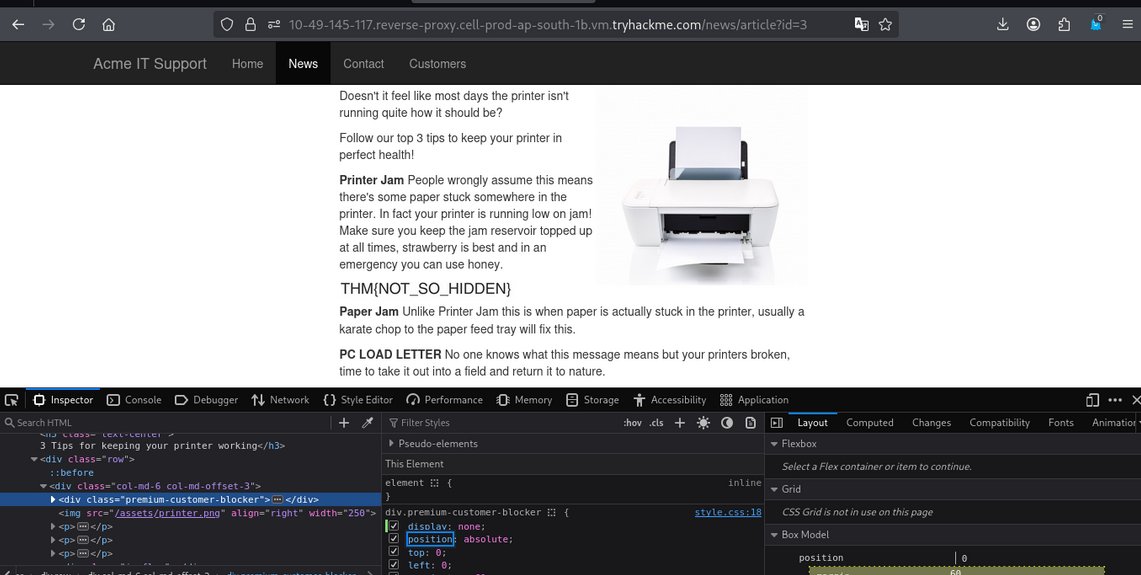
Task: Open the Firefox application menu
Action: click(1127, 25)
